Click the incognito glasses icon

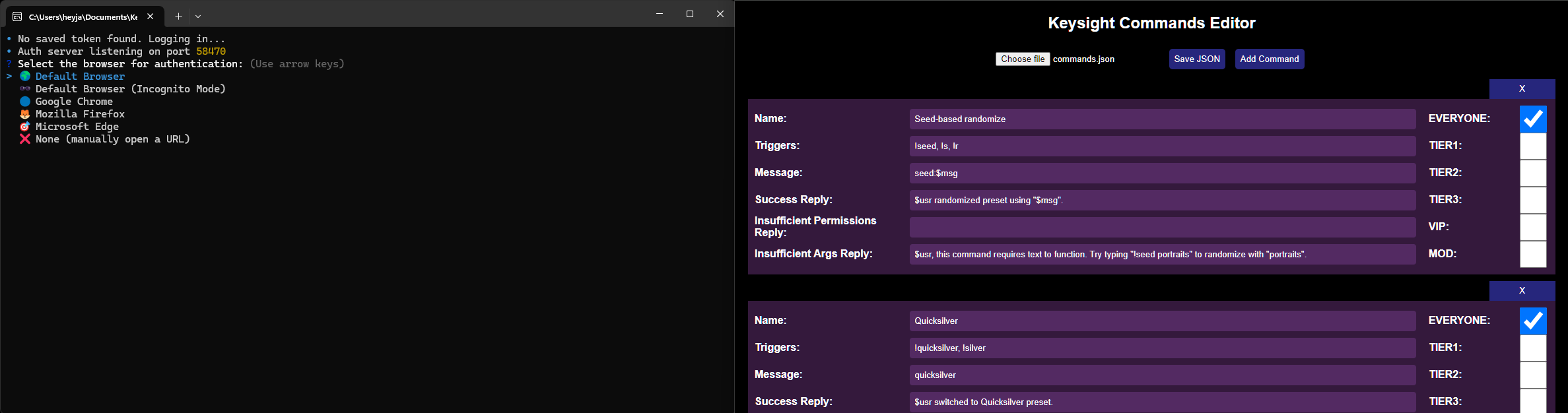point(25,89)
